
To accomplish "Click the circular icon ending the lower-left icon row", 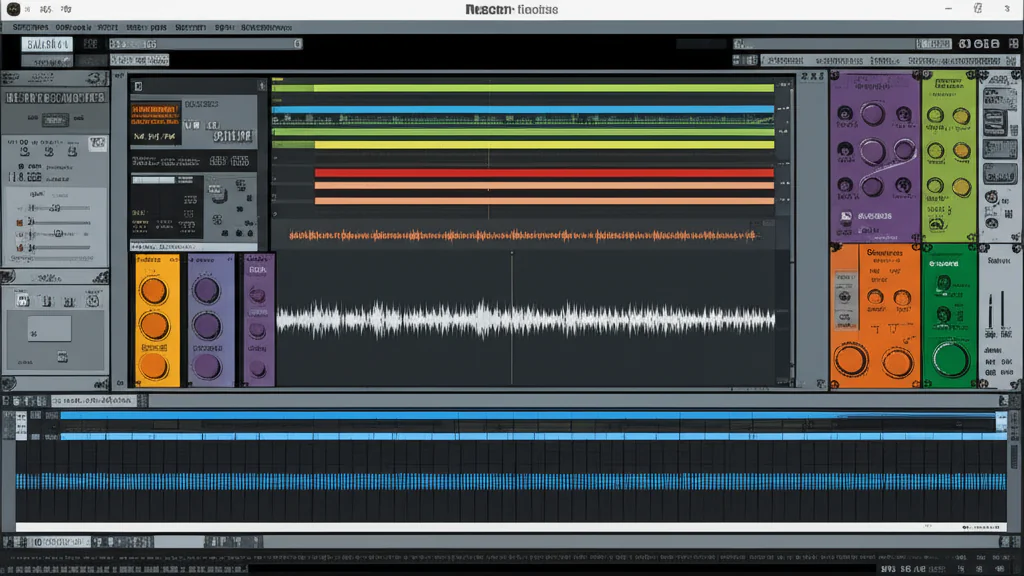I will point(93,301).
